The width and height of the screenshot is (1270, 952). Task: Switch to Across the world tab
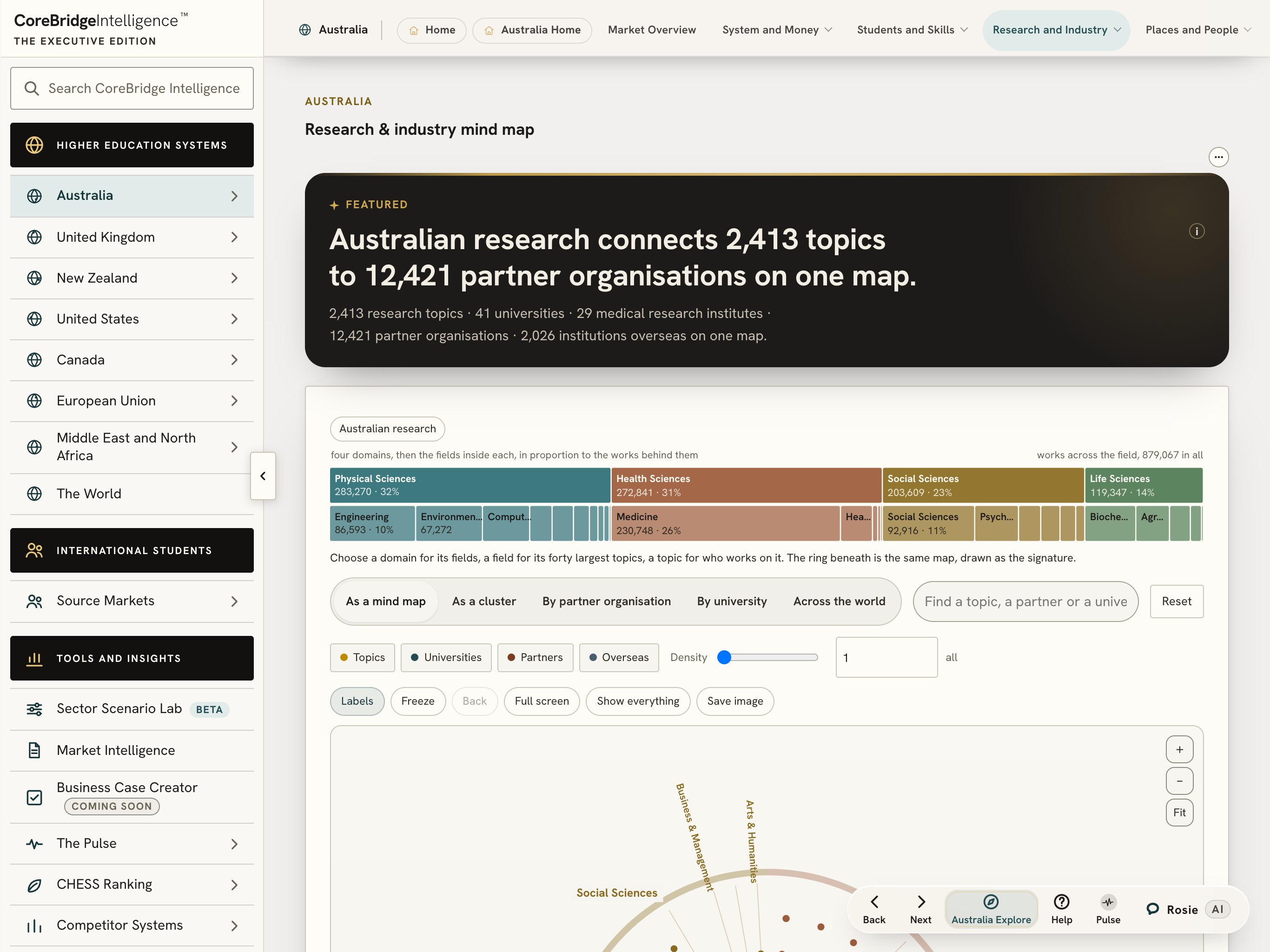840,602
